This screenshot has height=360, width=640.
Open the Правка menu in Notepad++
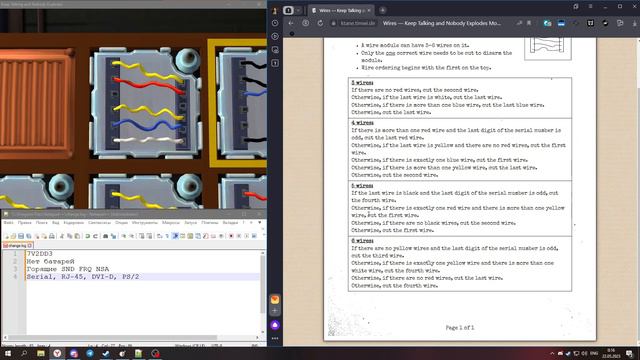(24, 223)
